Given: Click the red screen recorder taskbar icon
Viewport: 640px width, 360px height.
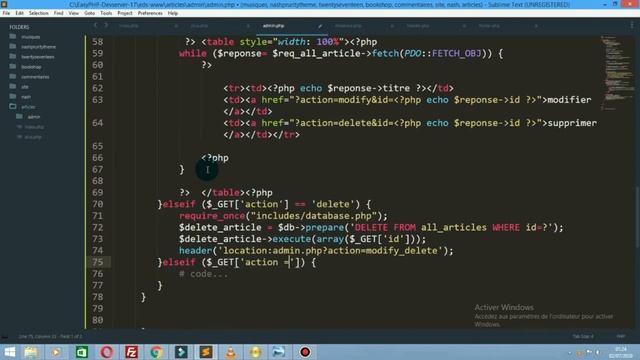Looking at the screenshot, I should point(305,352).
